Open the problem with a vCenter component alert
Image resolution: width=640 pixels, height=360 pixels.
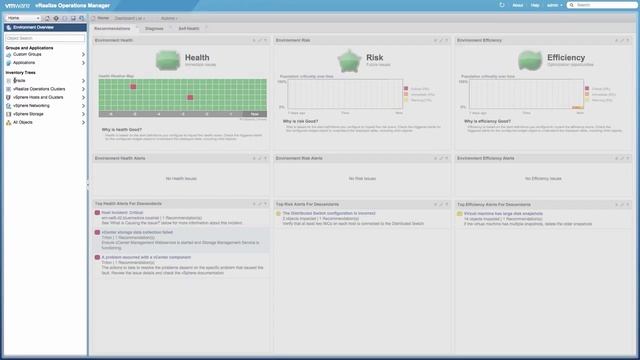pyautogui.click(x=146, y=258)
